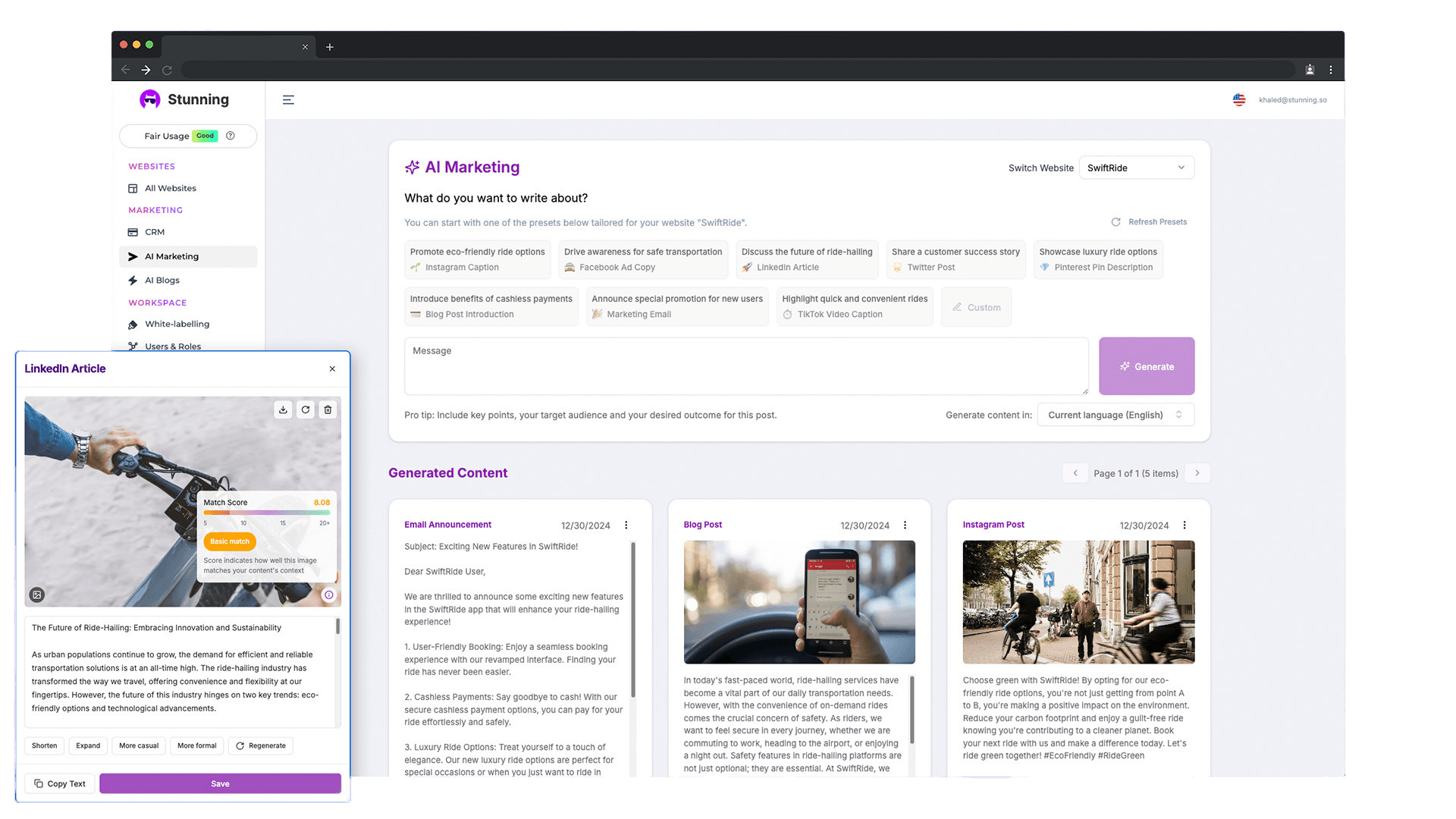This screenshot has height=819, width=1456.
Task: Choose the customer success story Twitter preset
Action: 955,259
